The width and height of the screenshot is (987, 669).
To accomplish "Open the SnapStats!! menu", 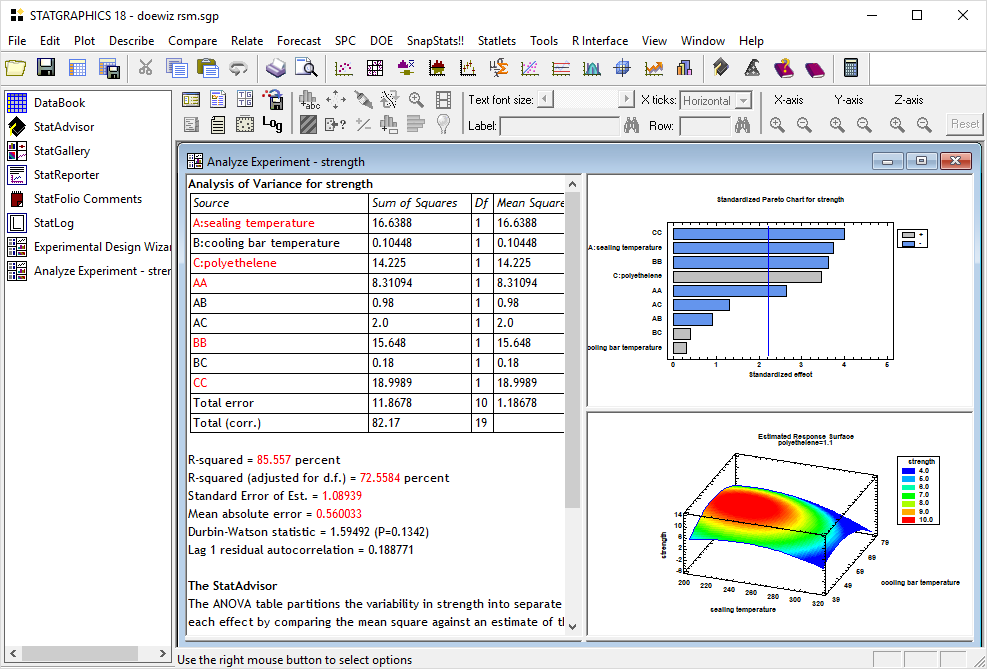I will [x=435, y=41].
